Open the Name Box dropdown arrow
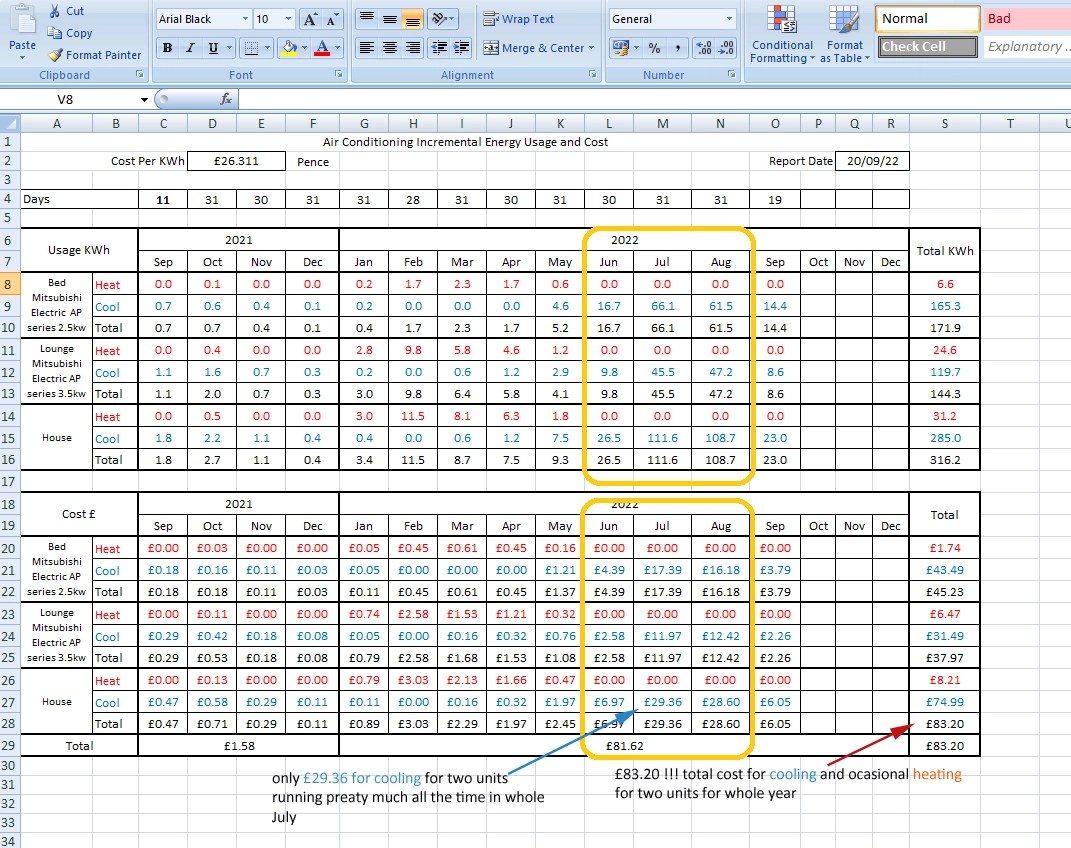Screen dimensions: 1071x848 144,100
